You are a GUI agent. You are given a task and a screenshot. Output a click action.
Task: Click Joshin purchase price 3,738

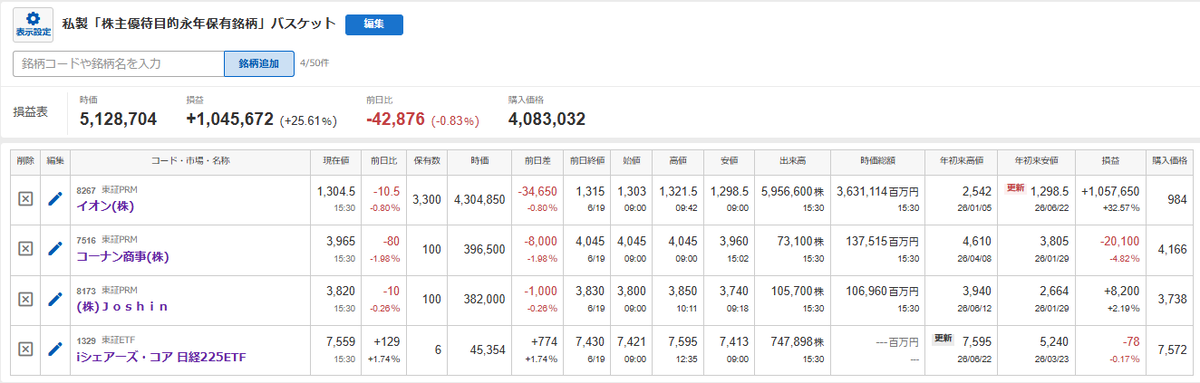(x=1173, y=299)
